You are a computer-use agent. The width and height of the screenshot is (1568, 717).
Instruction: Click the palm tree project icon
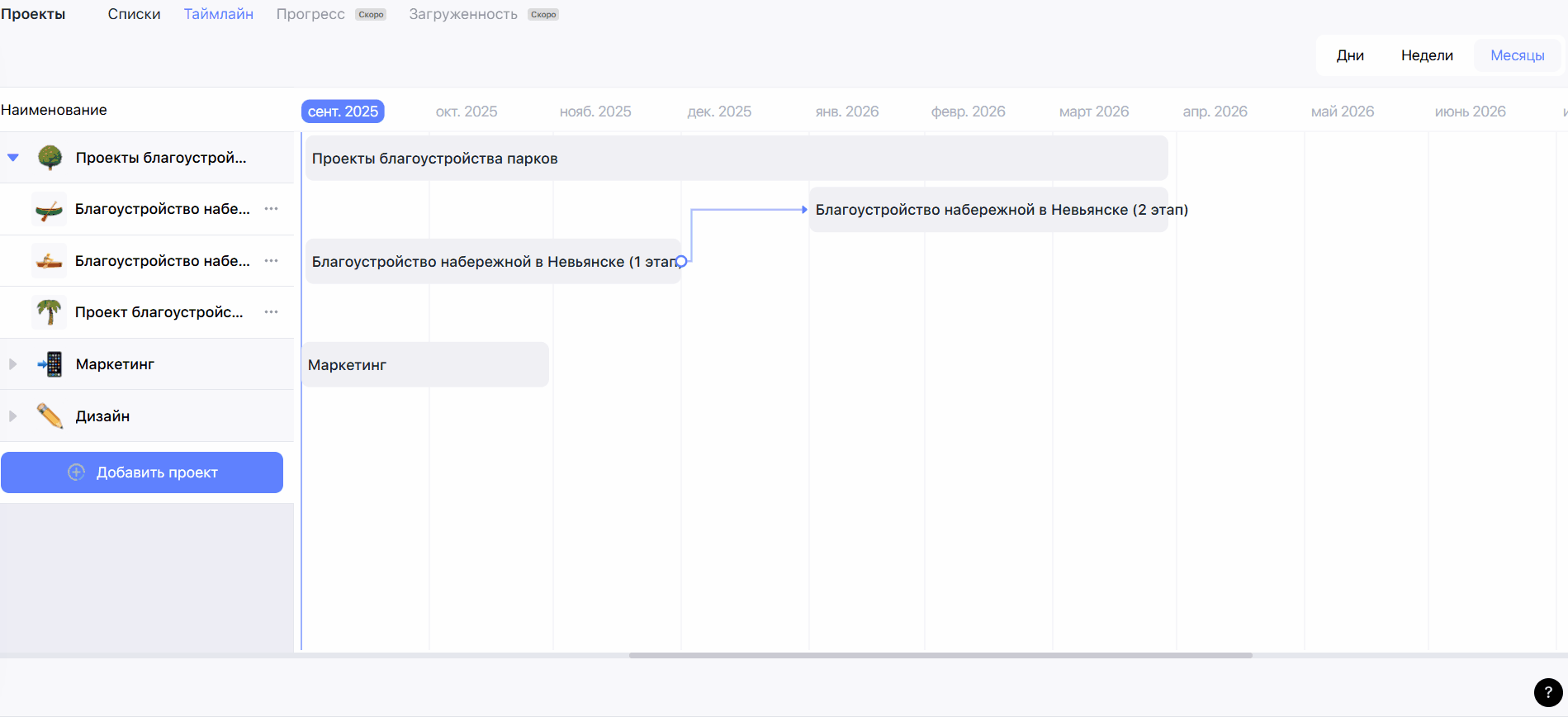49,312
